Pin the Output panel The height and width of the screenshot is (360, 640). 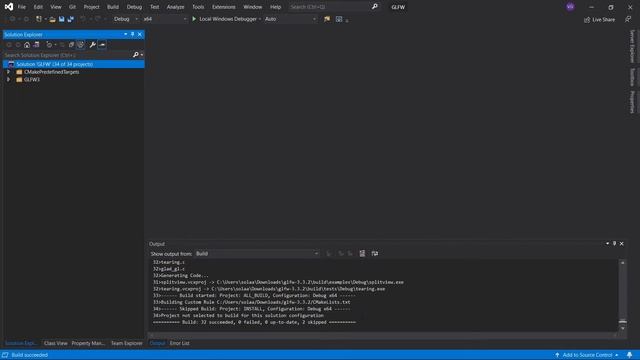tap(614, 244)
